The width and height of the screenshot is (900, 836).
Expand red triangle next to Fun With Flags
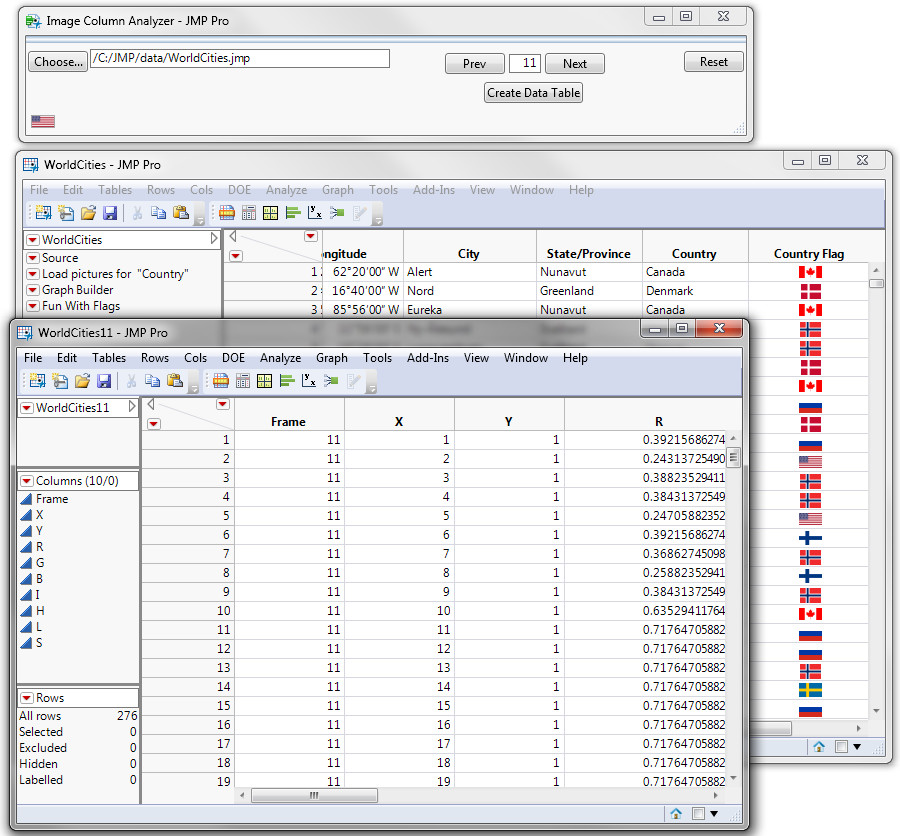[33, 306]
